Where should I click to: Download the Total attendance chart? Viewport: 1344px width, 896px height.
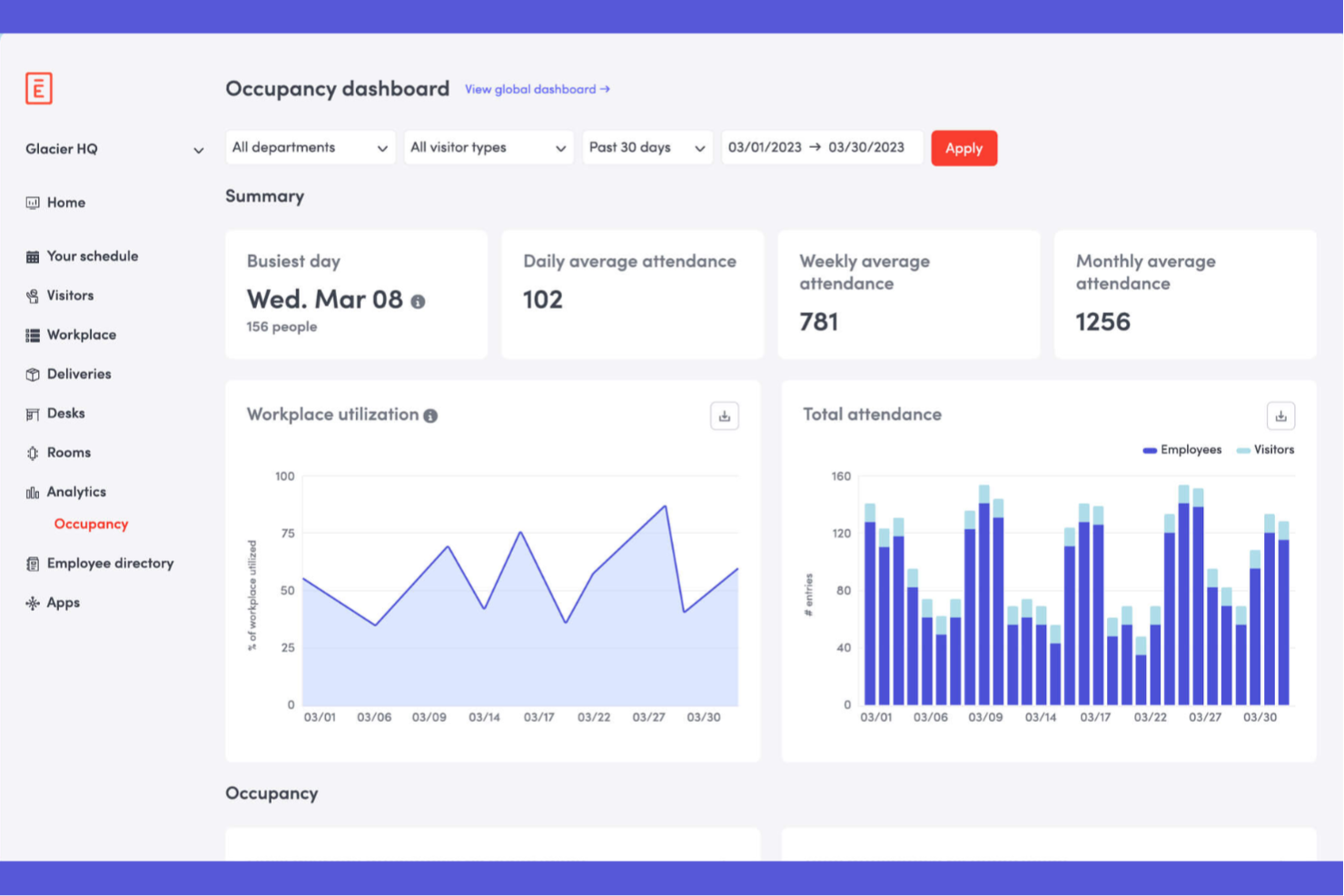point(1280,416)
